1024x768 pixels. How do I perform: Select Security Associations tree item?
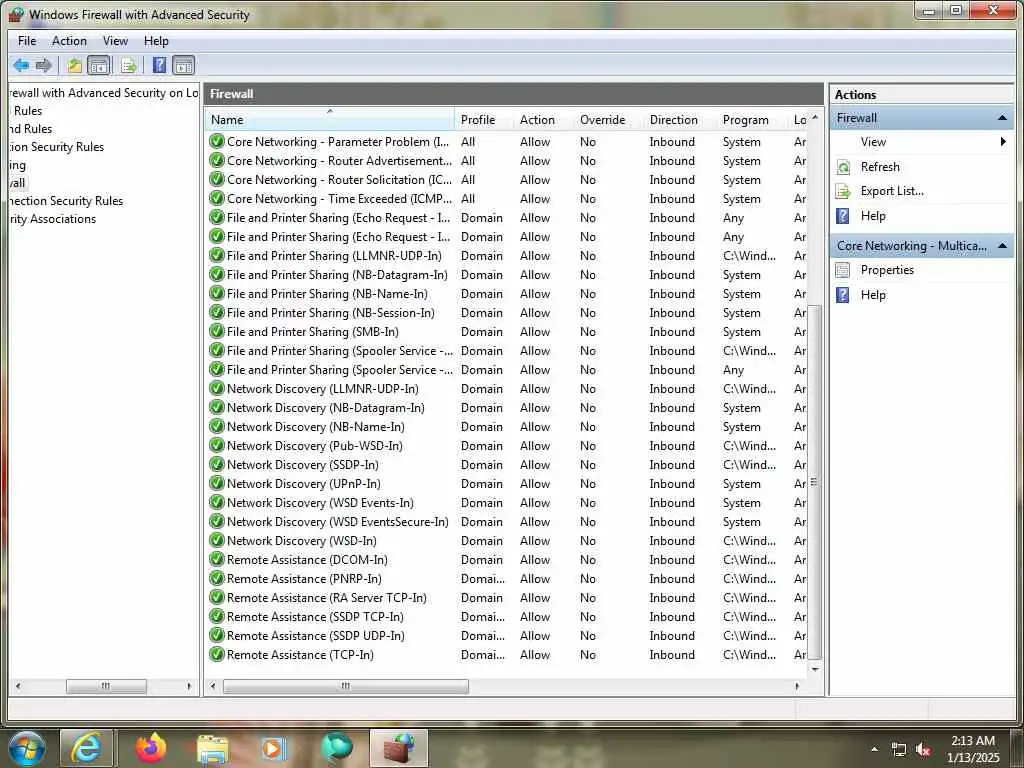tap(53, 219)
